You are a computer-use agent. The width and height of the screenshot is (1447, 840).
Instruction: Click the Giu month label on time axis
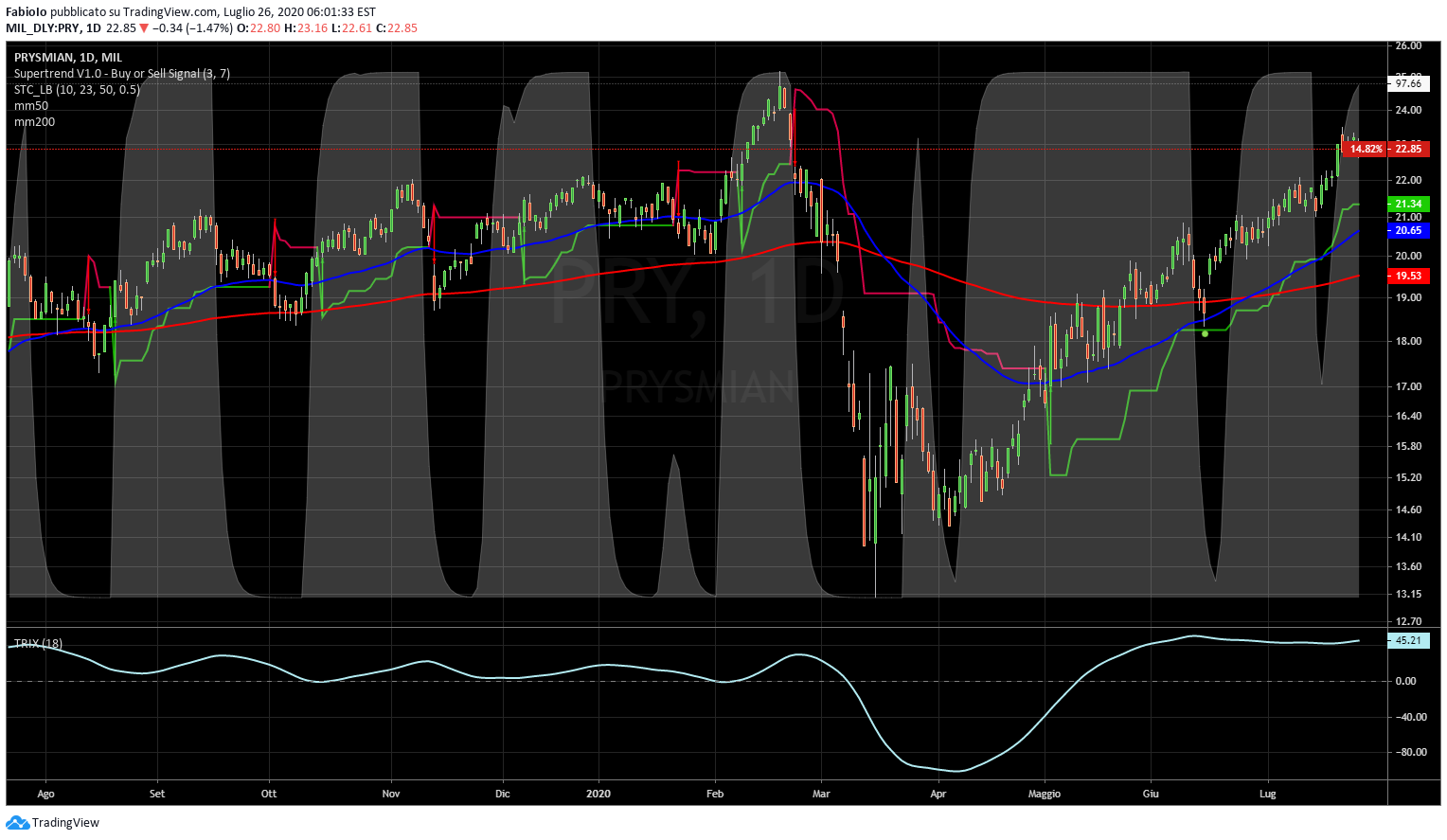(1152, 794)
